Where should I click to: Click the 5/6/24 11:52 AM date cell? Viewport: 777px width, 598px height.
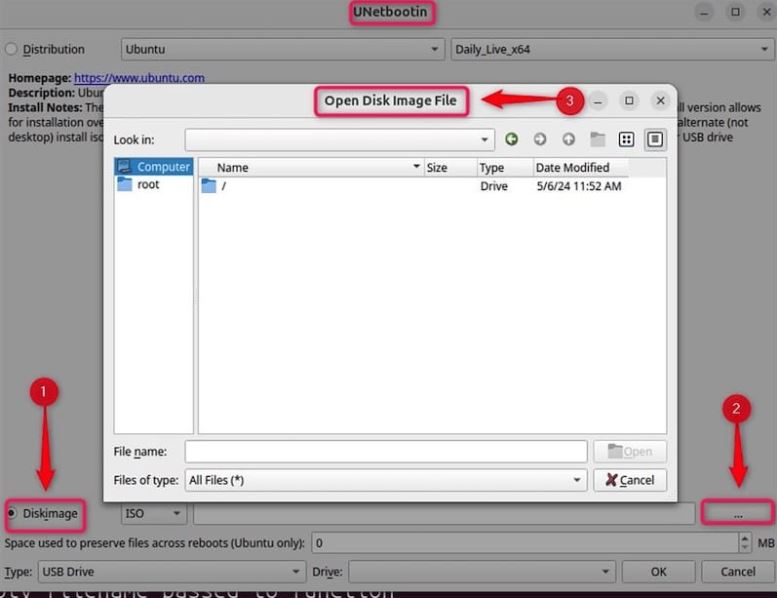click(579, 186)
